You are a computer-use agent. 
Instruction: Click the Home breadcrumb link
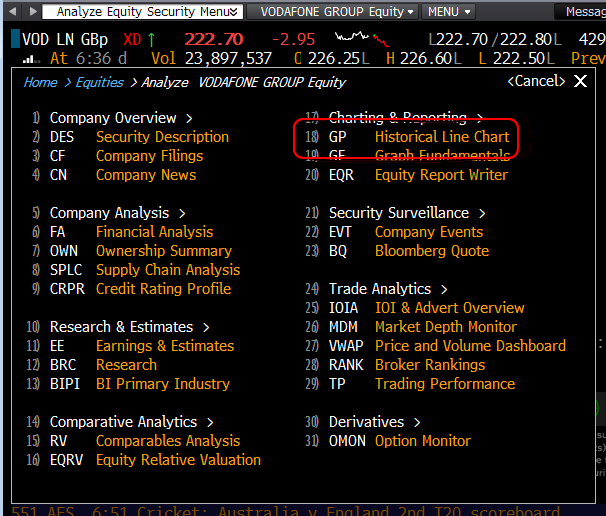pos(40,82)
